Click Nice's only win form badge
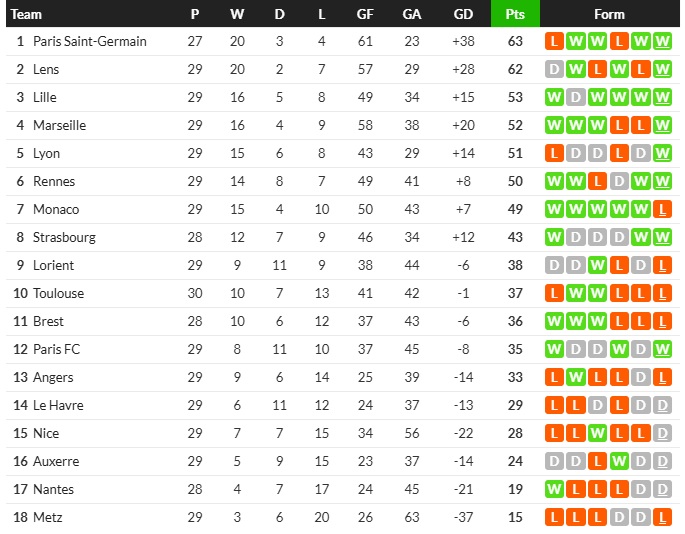The height and width of the screenshot is (534, 685). tap(597, 434)
